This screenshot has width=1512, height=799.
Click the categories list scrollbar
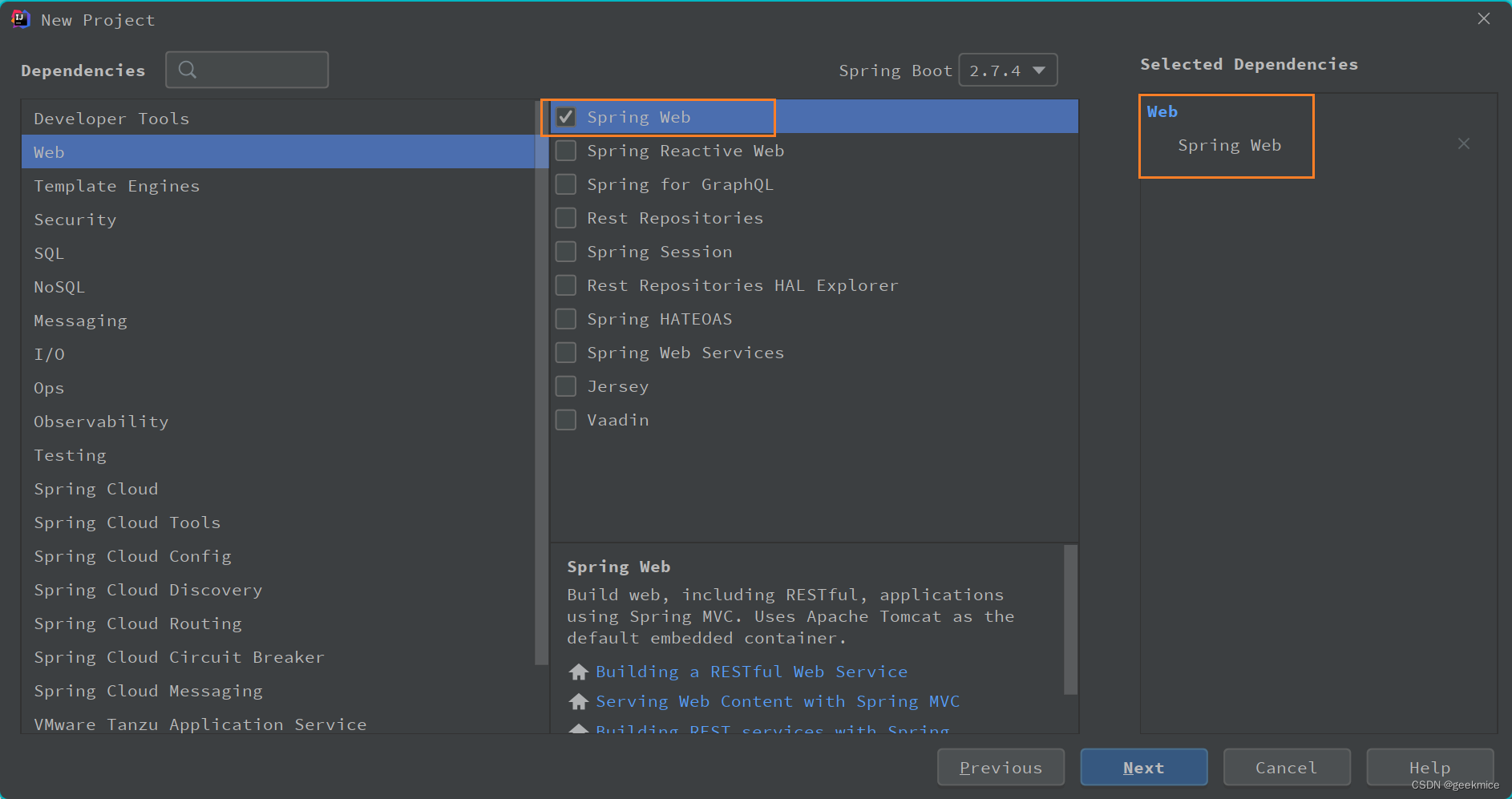541,383
